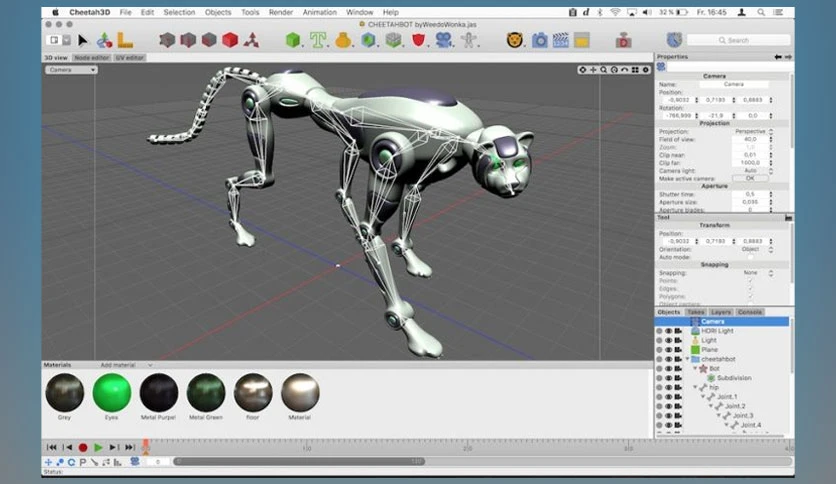The height and width of the screenshot is (484, 836).
Task: Switch to the Takes tab
Action: tap(695, 312)
